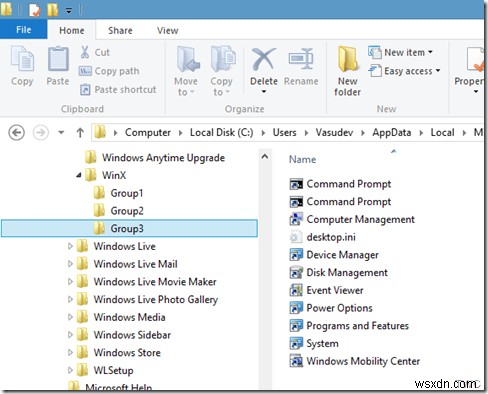488x394 pixels.
Task: Collapse the WinX folder tree
Action: tap(79, 175)
